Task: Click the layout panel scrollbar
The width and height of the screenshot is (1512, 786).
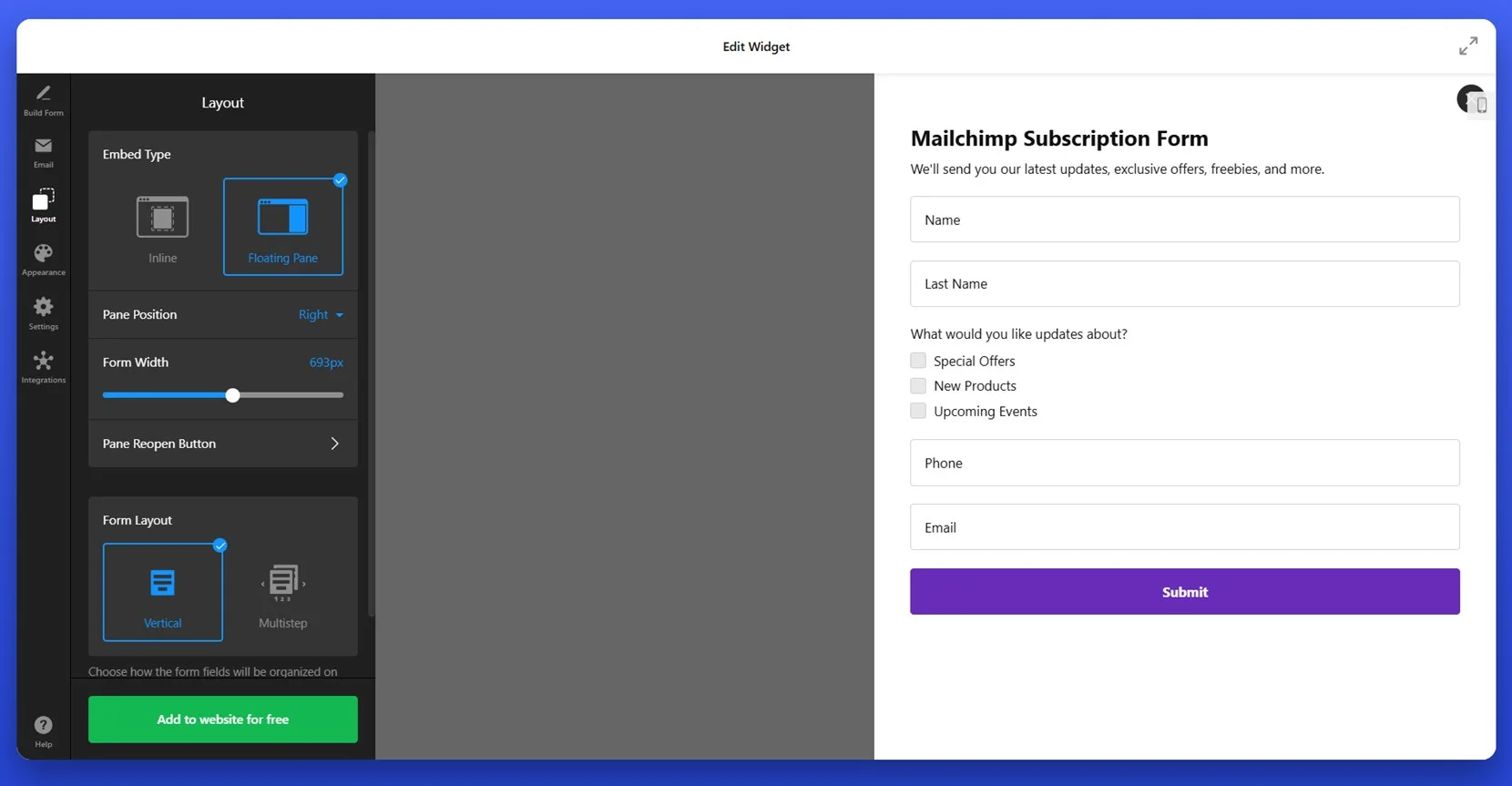Action: click(x=371, y=373)
